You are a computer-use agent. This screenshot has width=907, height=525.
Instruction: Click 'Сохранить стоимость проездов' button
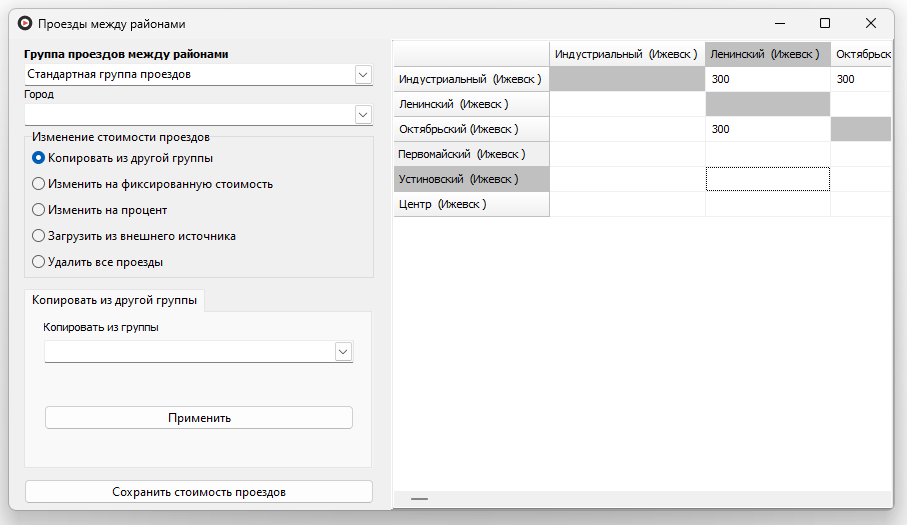point(199,492)
